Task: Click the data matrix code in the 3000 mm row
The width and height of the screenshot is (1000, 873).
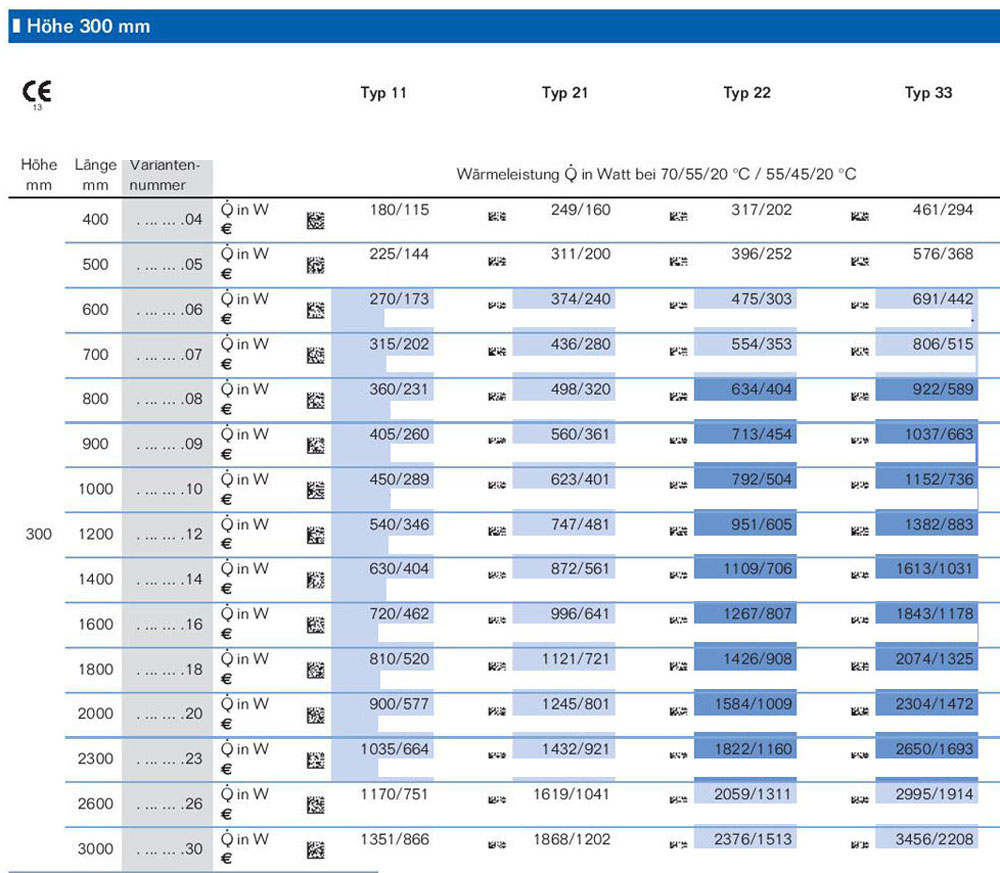Action: 316,851
